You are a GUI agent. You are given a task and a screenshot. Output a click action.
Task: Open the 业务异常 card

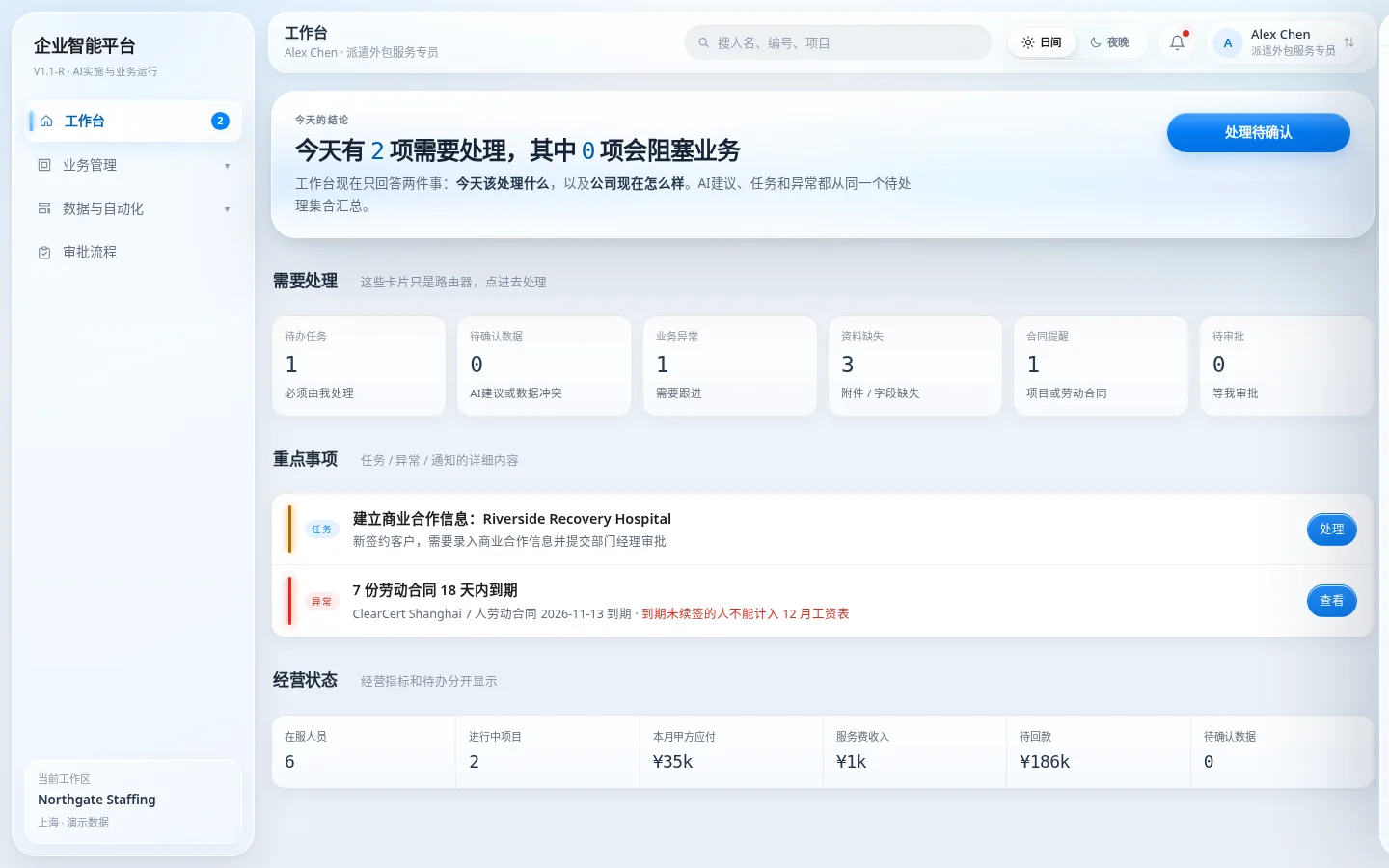(730, 366)
